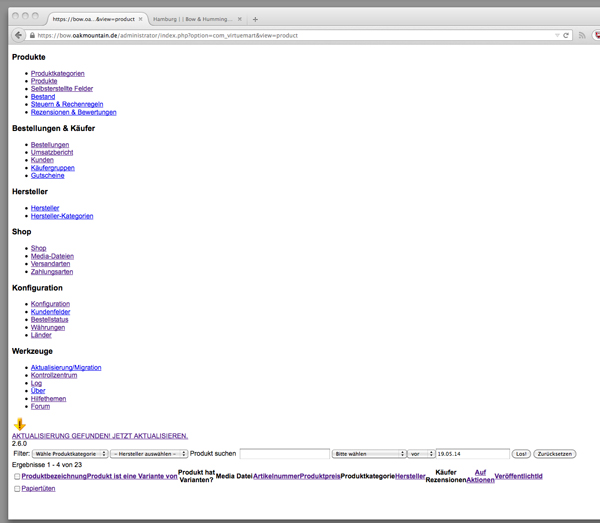
Task: Sort the table by Artikelnummer column
Action: [x=277, y=476]
